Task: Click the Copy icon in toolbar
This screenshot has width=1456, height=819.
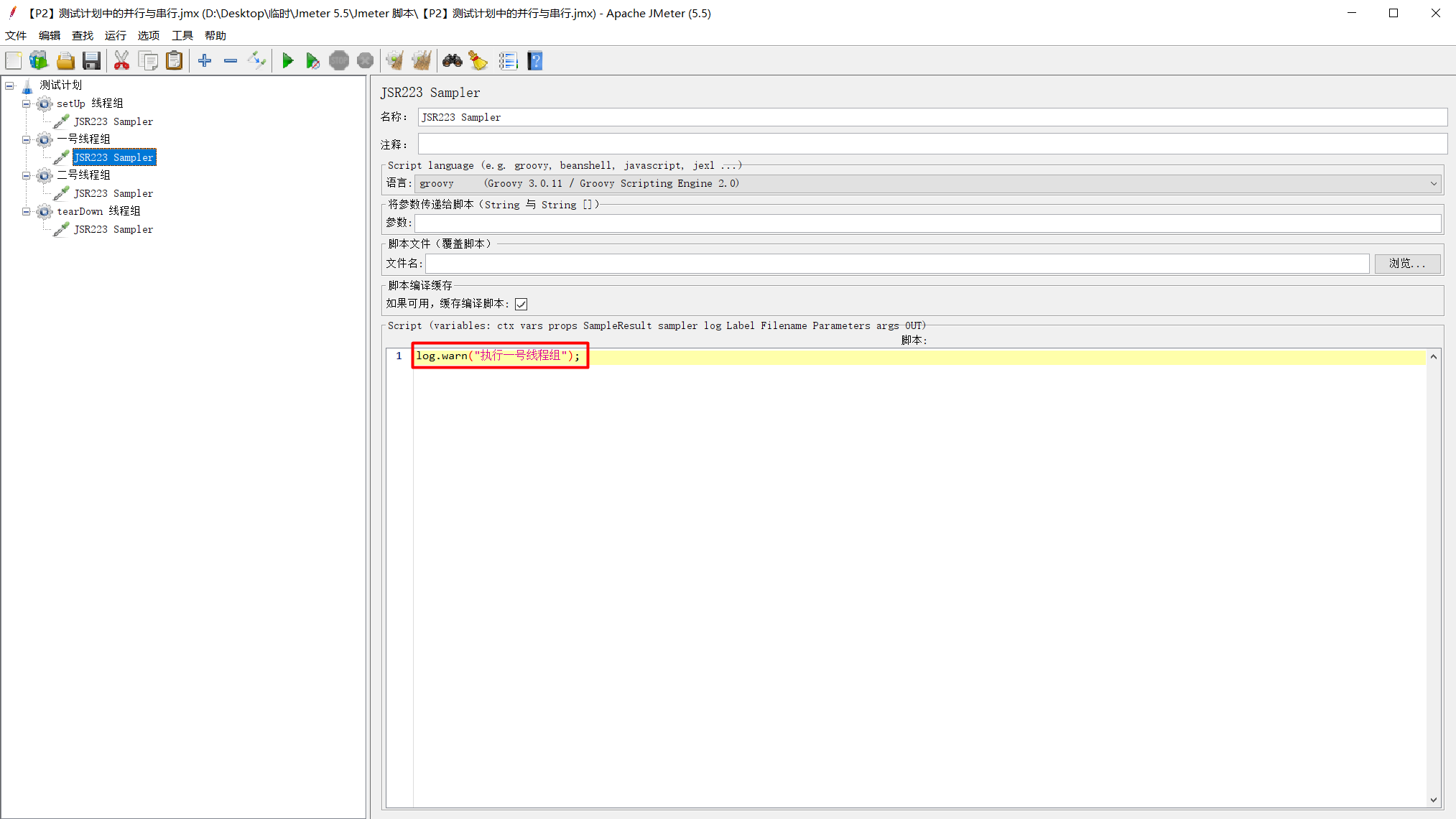Action: pos(148,61)
